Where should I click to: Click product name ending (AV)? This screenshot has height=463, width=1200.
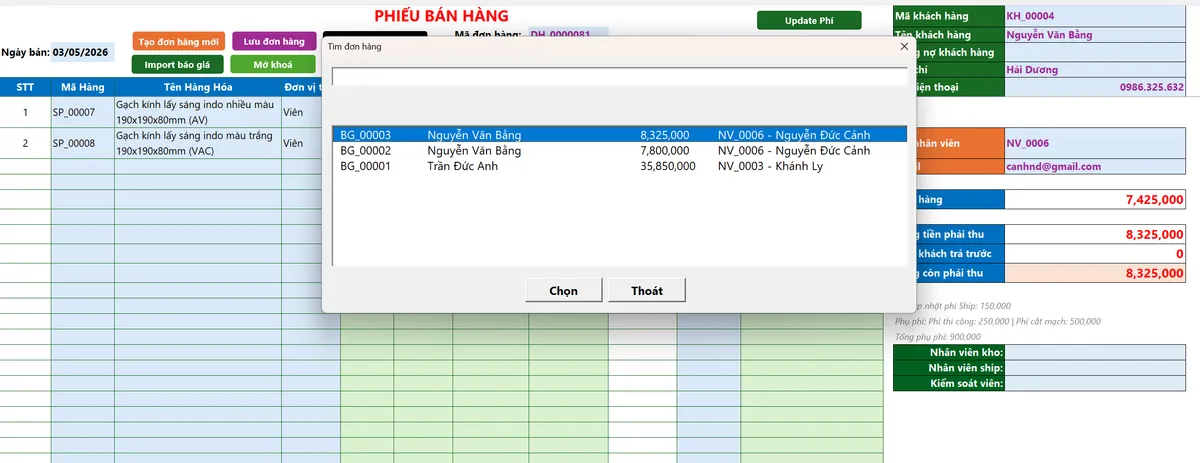click(198, 113)
